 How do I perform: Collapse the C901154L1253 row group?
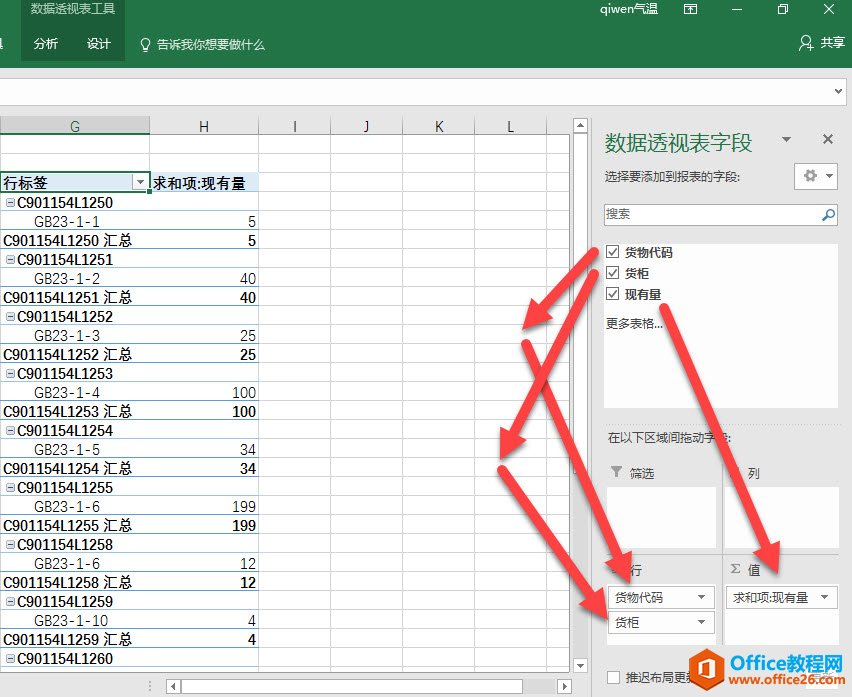click(10, 374)
